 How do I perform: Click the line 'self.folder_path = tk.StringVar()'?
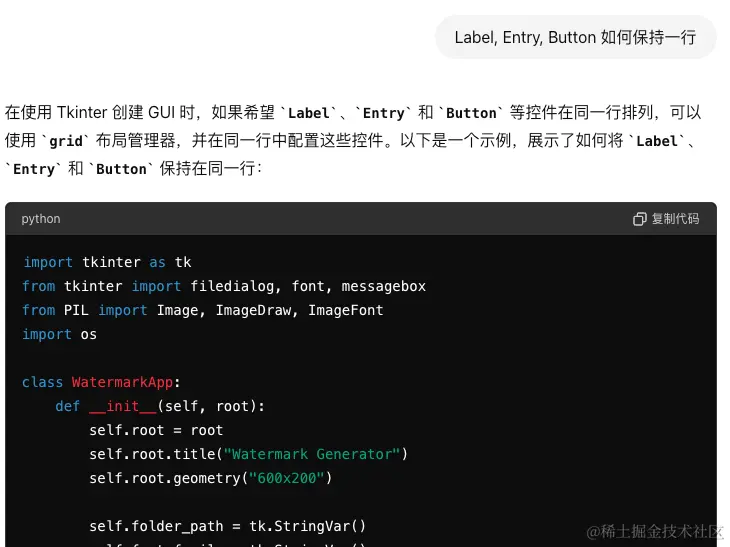pyautogui.click(x=228, y=526)
